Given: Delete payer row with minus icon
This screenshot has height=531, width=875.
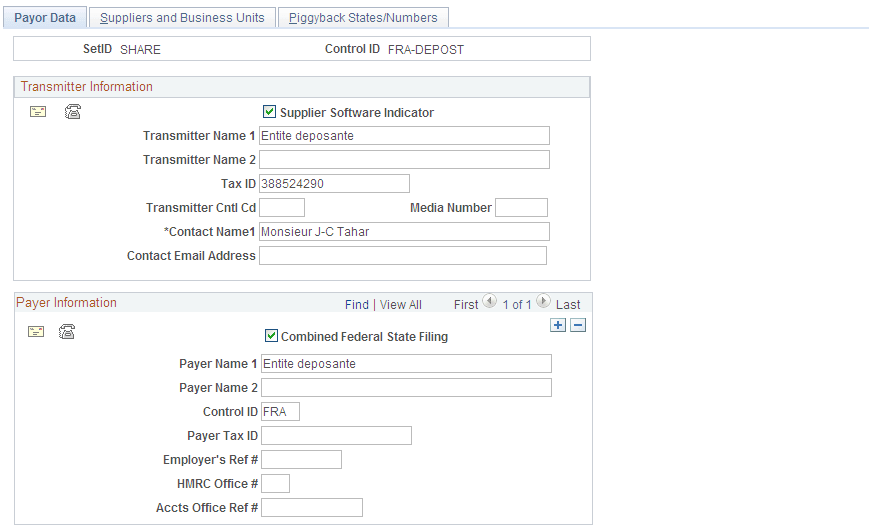Looking at the screenshot, I should tap(578, 325).
